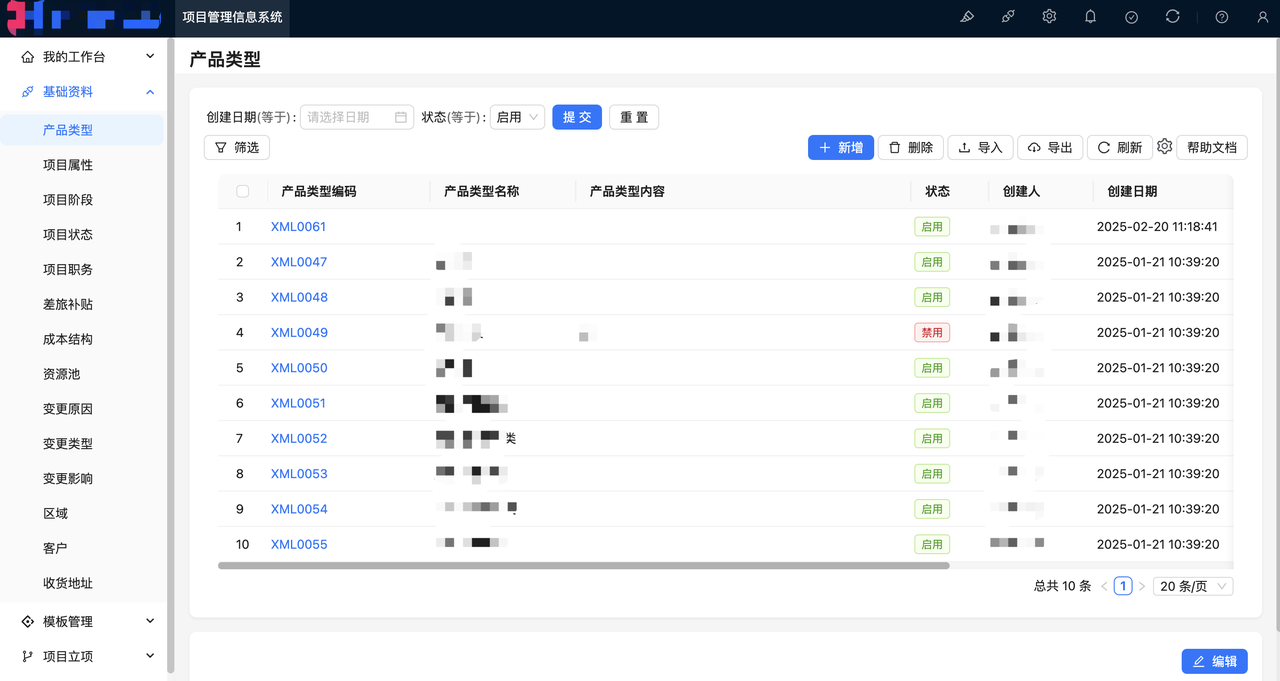Viewport: 1280px width, 681px height.
Task: Open record XML0048
Action: [x=299, y=297]
